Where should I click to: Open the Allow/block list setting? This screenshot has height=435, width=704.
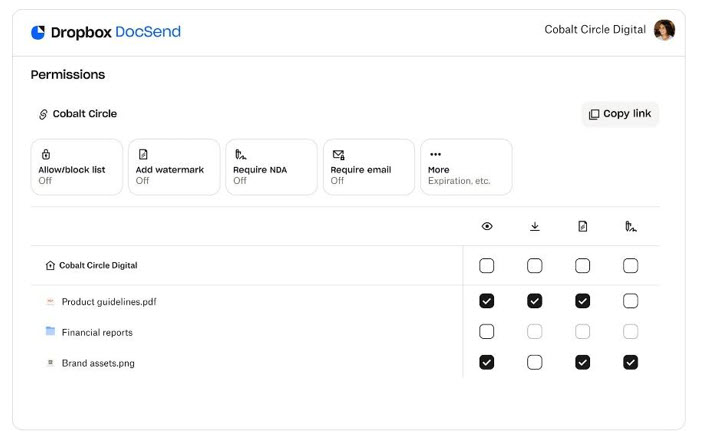coord(76,167)
